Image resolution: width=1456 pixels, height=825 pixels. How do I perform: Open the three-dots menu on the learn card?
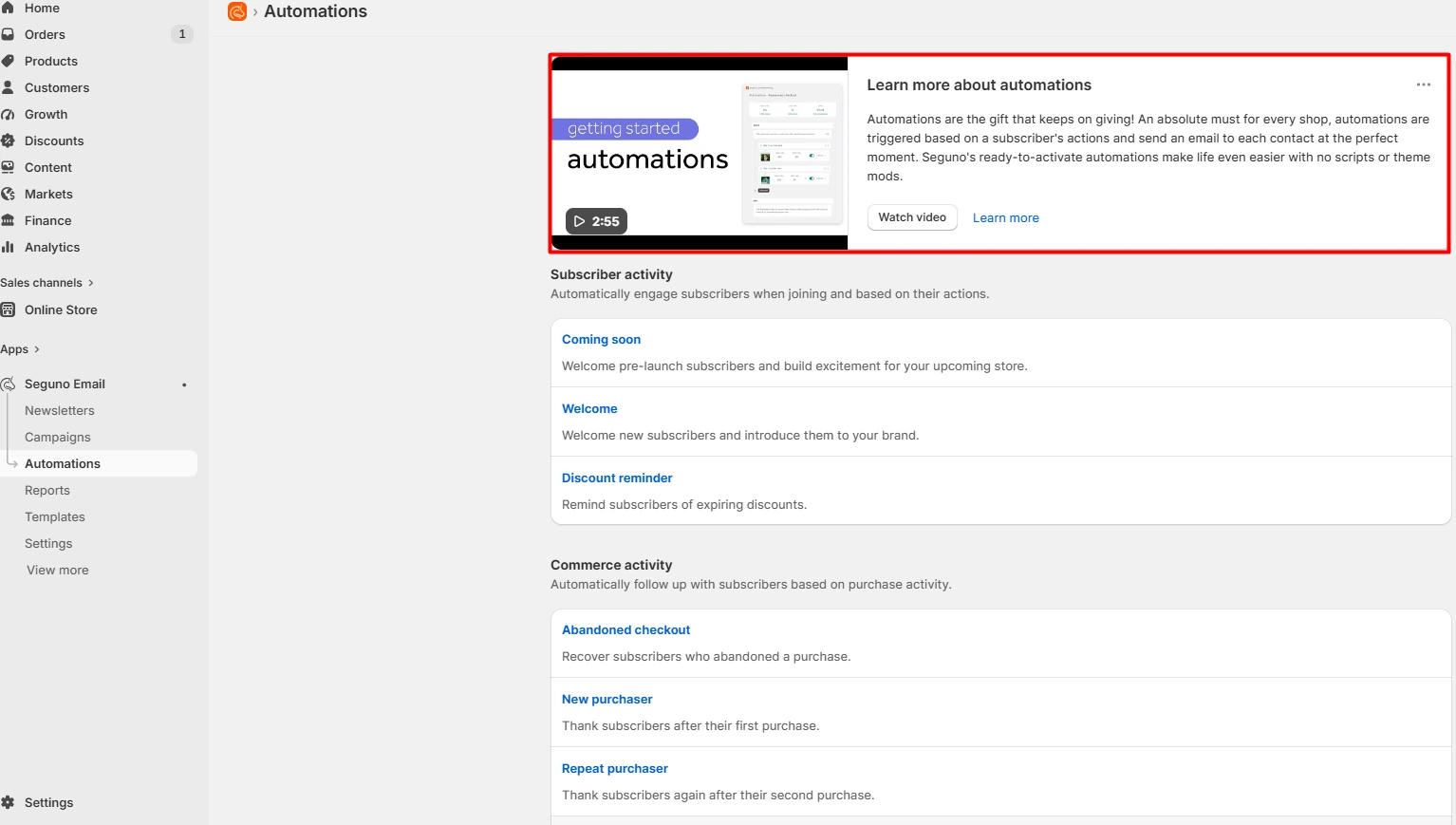1423,84
